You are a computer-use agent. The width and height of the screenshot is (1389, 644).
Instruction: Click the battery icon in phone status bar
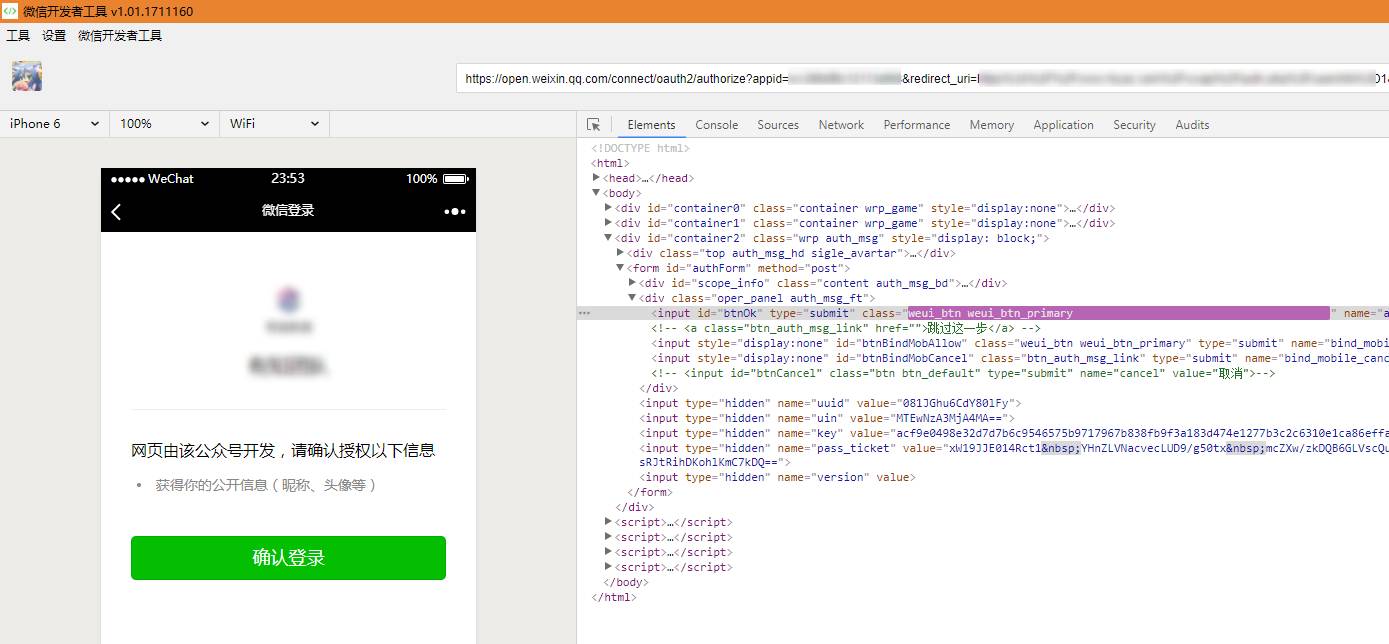455,179
